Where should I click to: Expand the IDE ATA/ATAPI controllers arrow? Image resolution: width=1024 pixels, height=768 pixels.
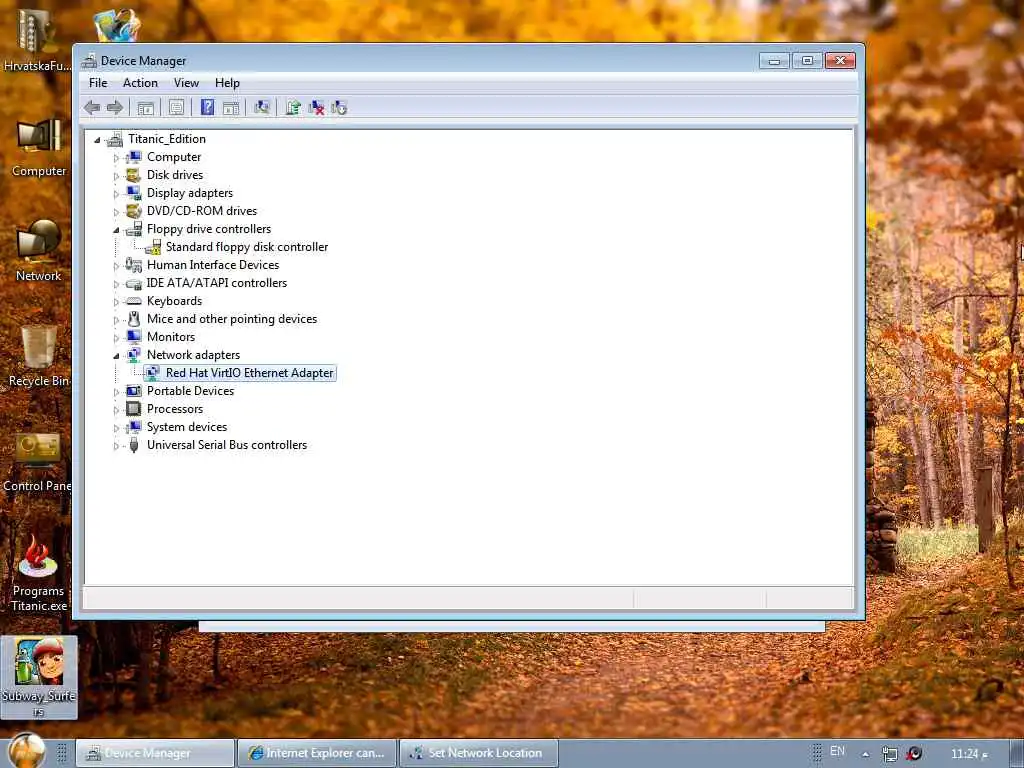116,283
